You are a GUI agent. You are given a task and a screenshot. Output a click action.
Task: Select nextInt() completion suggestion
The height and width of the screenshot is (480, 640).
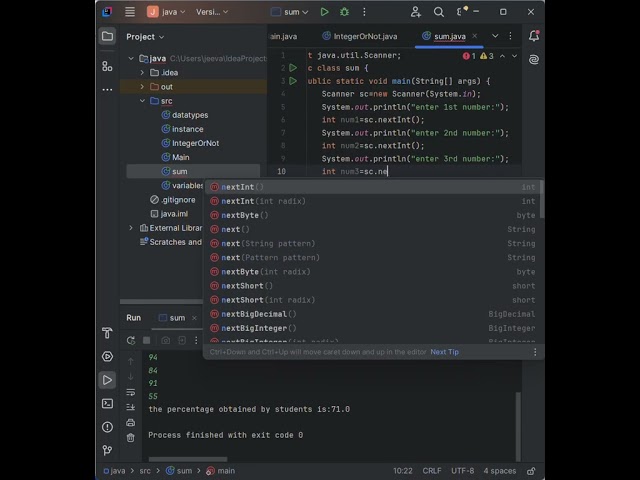click(x=372, y=187)
